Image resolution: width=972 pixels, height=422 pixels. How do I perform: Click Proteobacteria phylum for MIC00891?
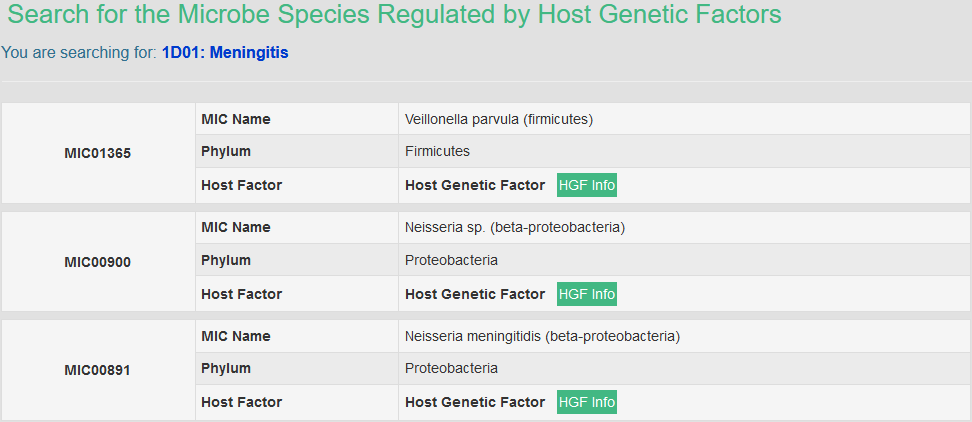[451, 368]
